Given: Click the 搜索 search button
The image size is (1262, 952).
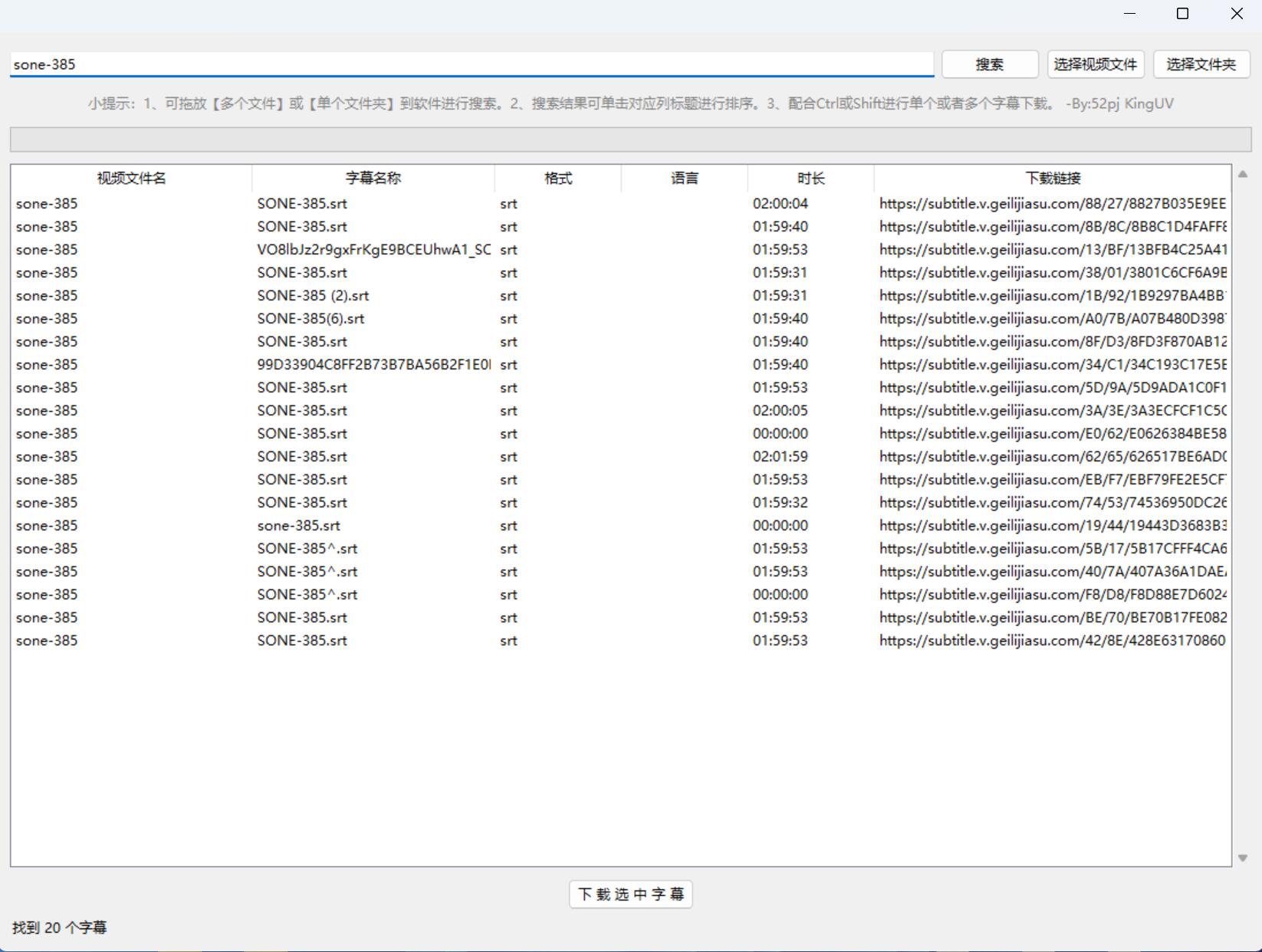Looking at the screenshot, I should 990,64.
